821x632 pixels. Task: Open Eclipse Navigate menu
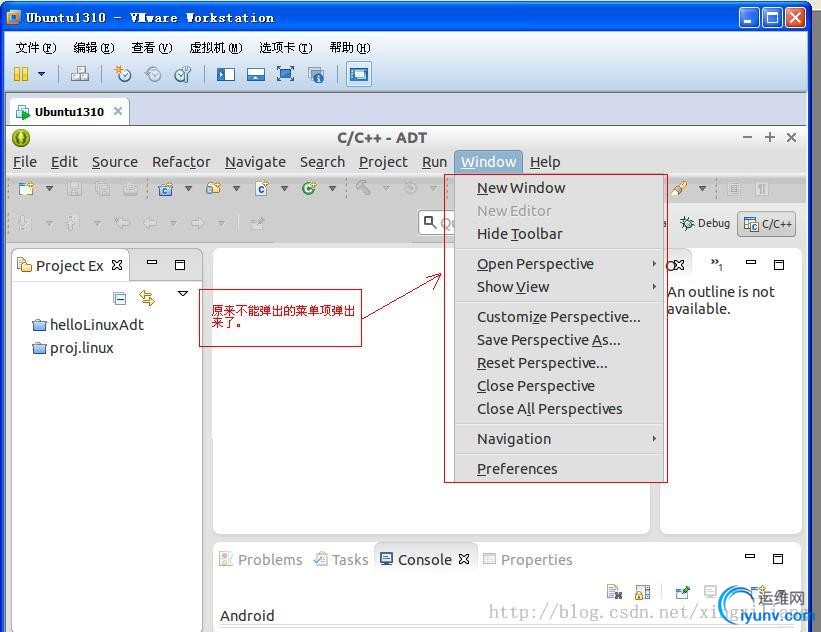click(256, 162)
